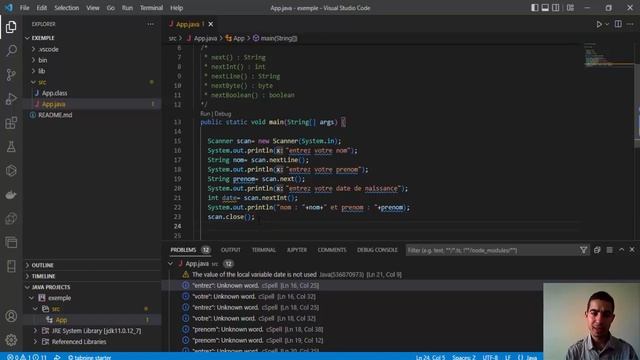Screen dimensions: 640x360
Task: Open the Search view icon
Action: coord(11,51)
